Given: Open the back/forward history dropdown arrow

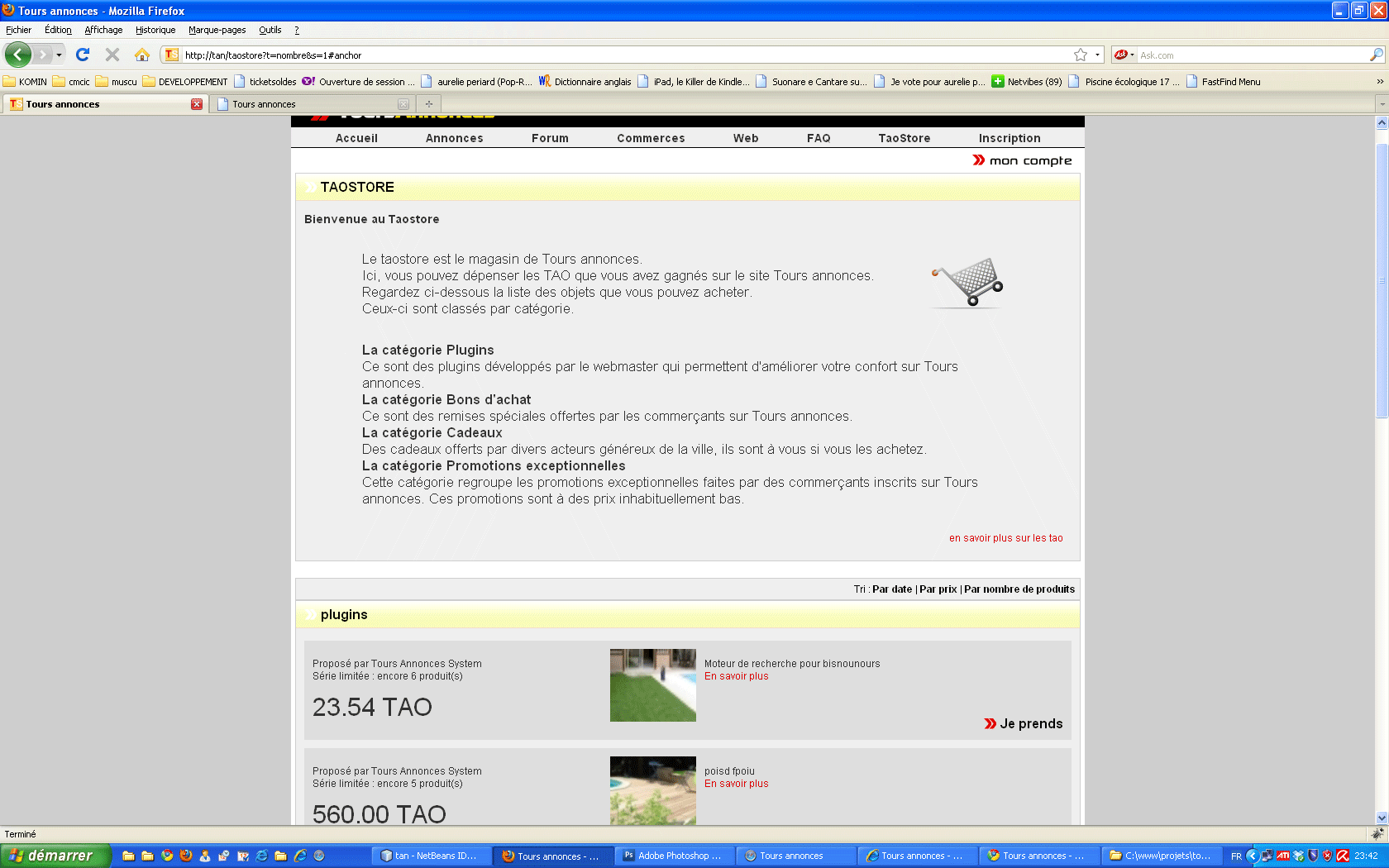Looking at the screenshot, I should pyautogui.click(x=59, y=55).
